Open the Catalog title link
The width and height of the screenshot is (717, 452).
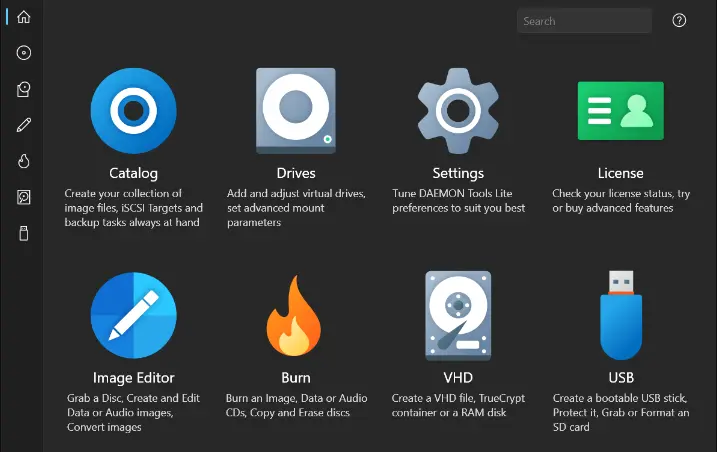tap(134, 173)
